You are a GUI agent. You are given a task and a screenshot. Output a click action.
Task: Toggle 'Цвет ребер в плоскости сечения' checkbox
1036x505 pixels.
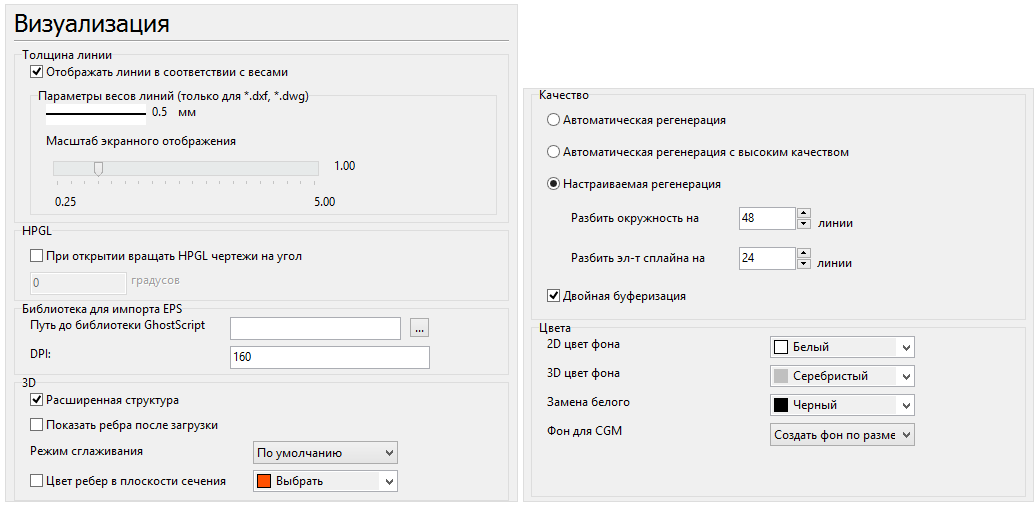pyautogui.click(x=37, y=481)
